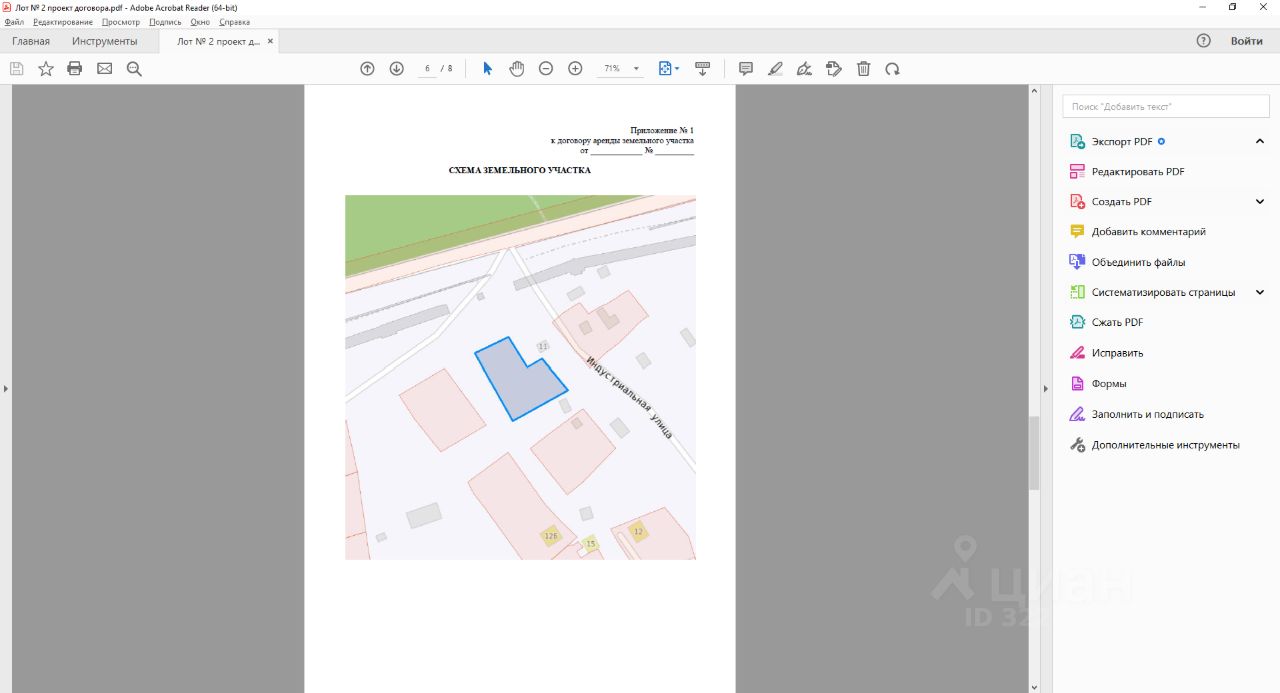
Task: Close the Лот № 2 document tab
Action: pyautogui.click(x=270, y=41)
